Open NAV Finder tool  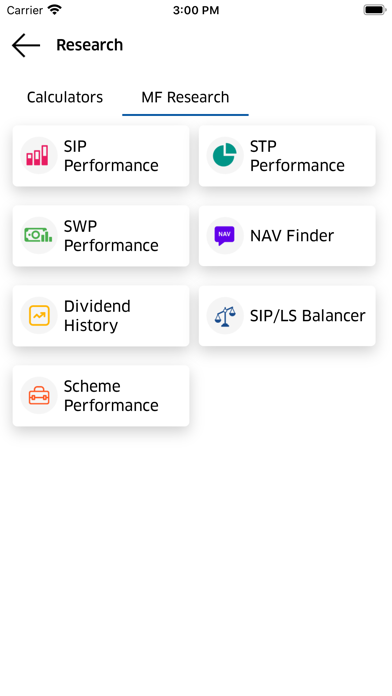click(287, 236)
